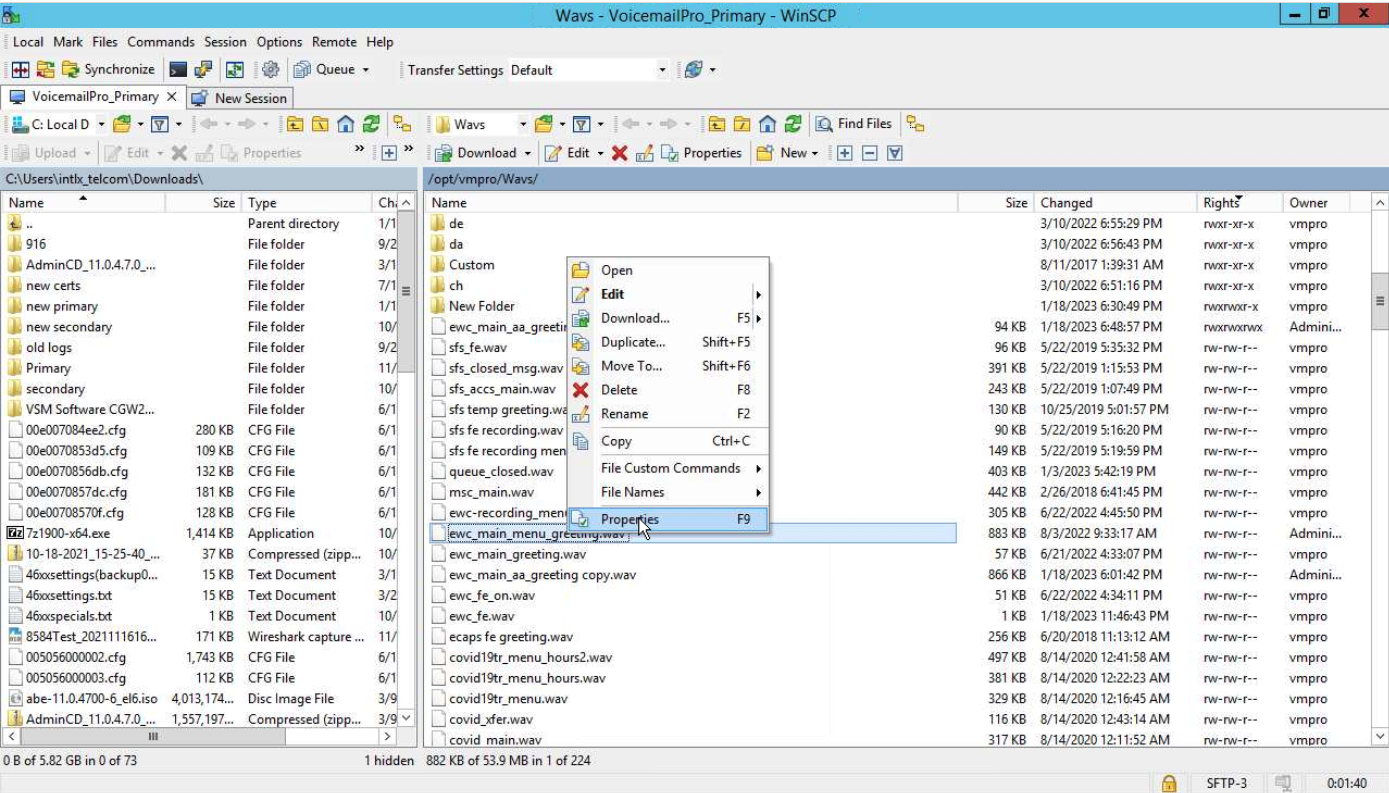
Task: Select Properties in the context menu
Action: pos(668,519)
